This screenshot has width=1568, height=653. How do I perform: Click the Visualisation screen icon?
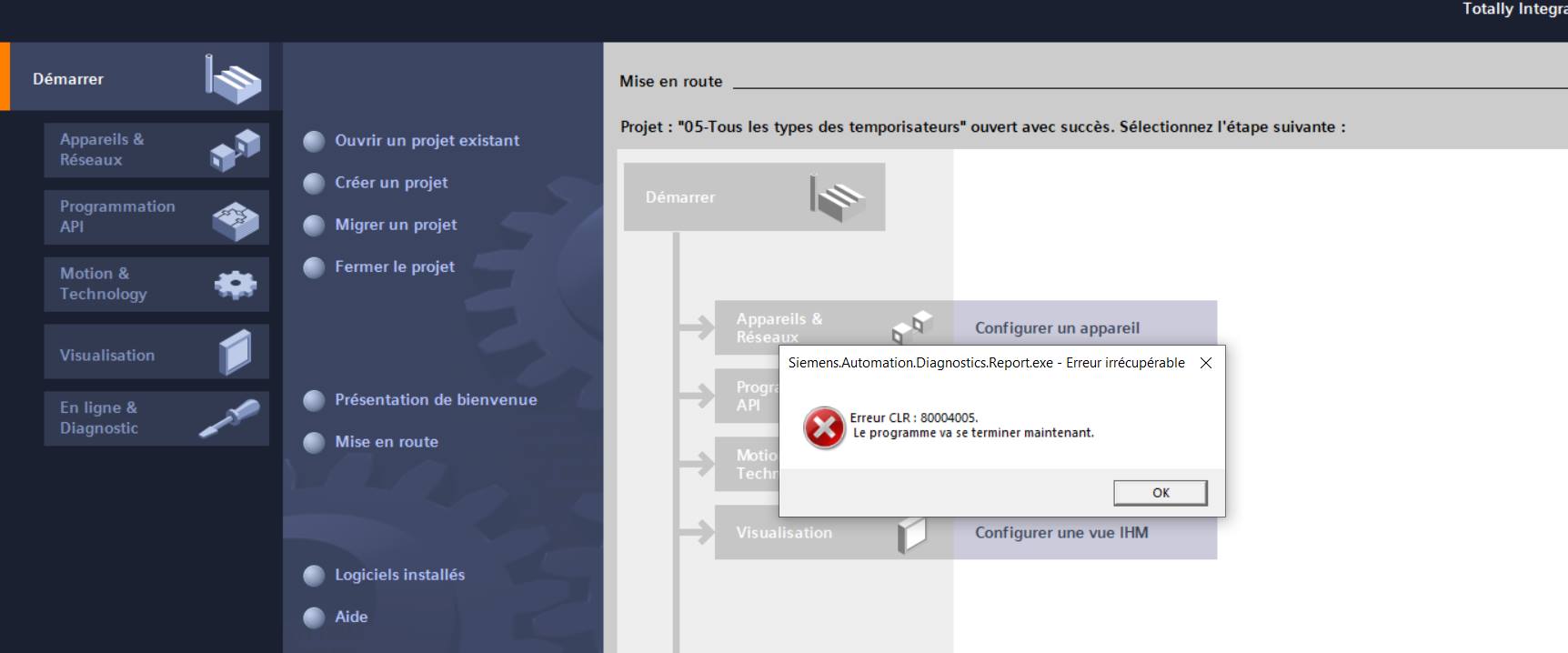[x=235, y=353]
